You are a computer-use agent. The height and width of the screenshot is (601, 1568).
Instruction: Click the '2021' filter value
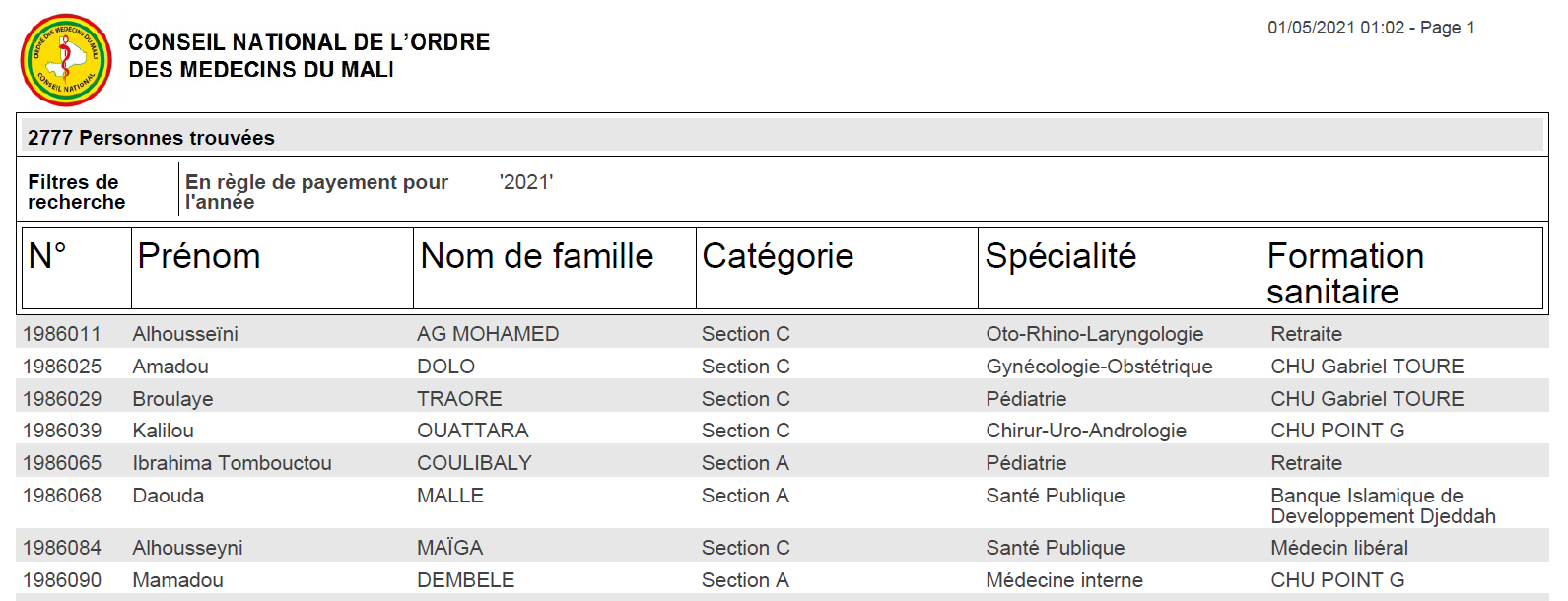pyautogui.click(x=526, y=182)
